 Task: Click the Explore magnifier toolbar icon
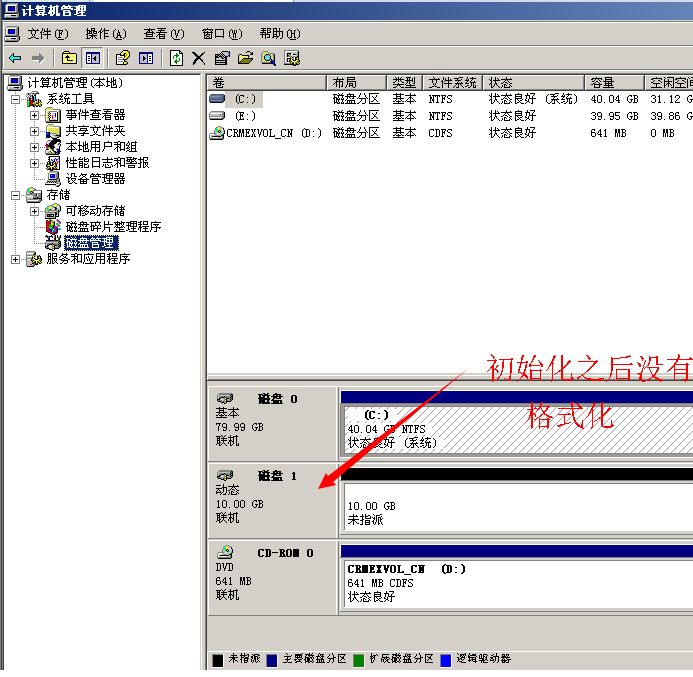pos(268,58)
